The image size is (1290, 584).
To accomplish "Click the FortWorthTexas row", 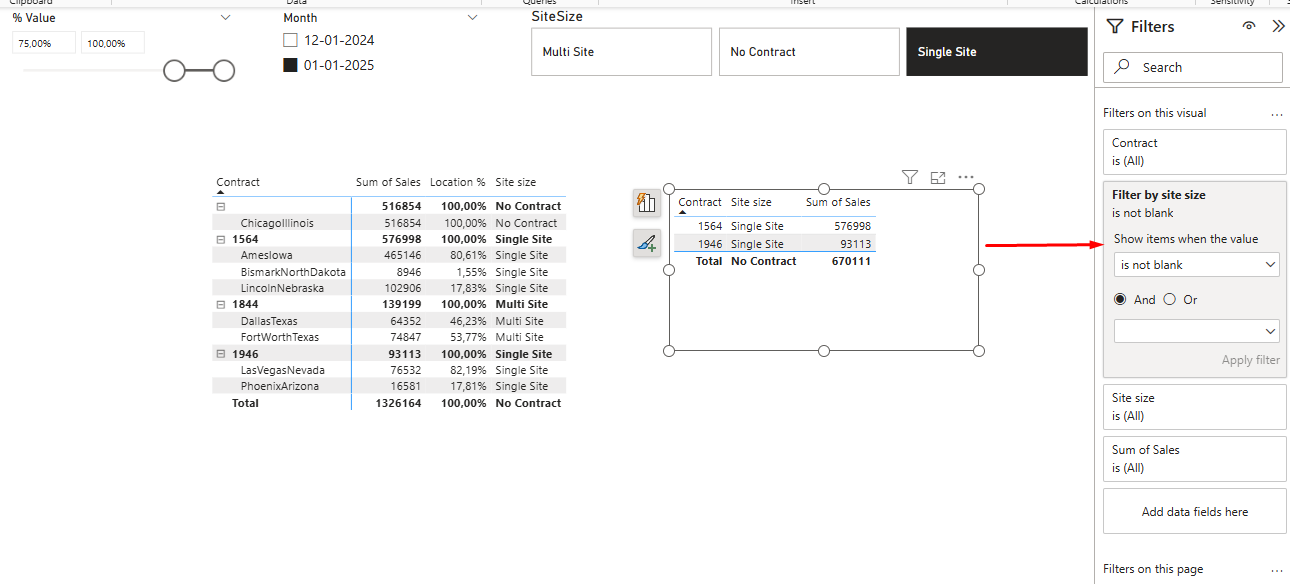I will click(x=389, y=337).
